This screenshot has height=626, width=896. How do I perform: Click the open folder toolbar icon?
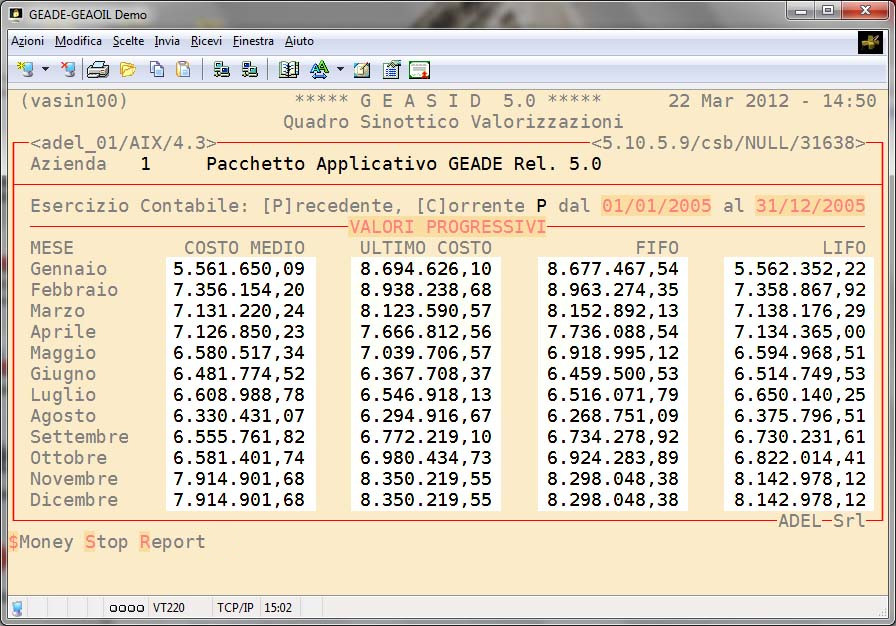click(127, 69)
